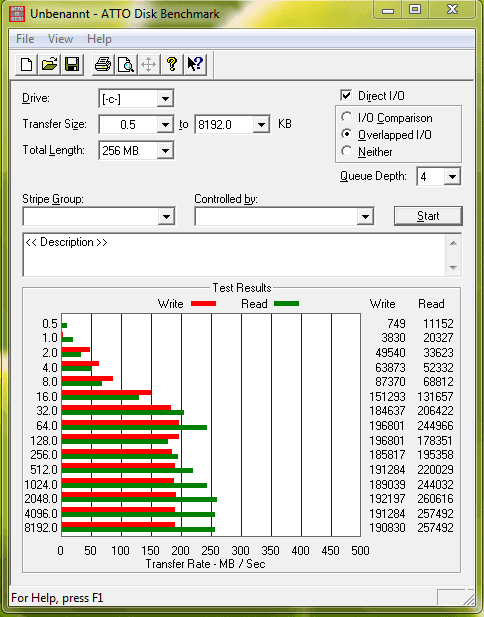The width and height of the screenshot is (484, 617).
Task: Expand the Controlled by dropdown
Action: [x=365, y=216]
